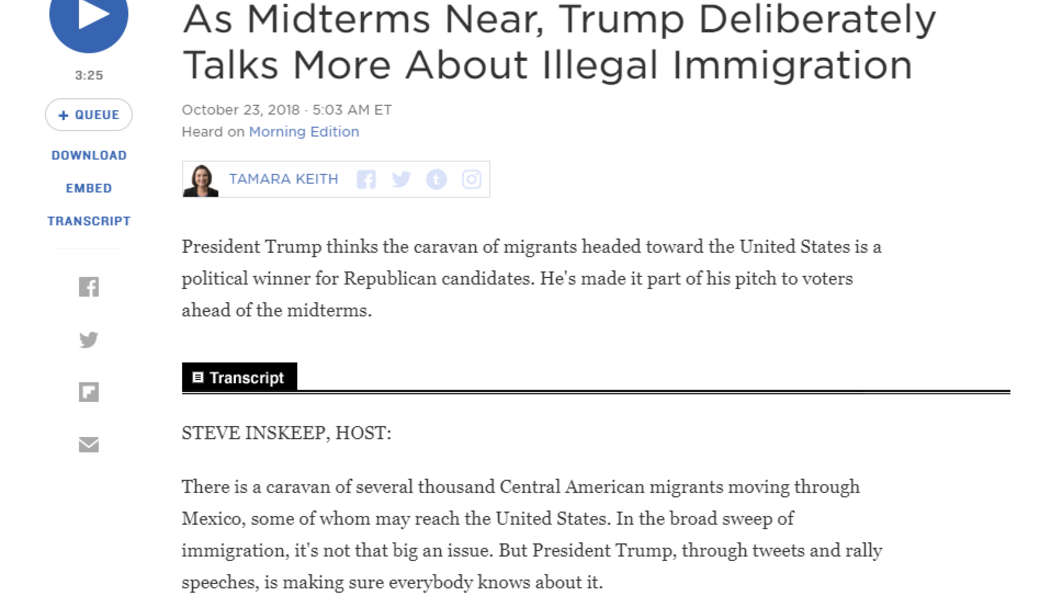Download the audio file

pos(88,155)
